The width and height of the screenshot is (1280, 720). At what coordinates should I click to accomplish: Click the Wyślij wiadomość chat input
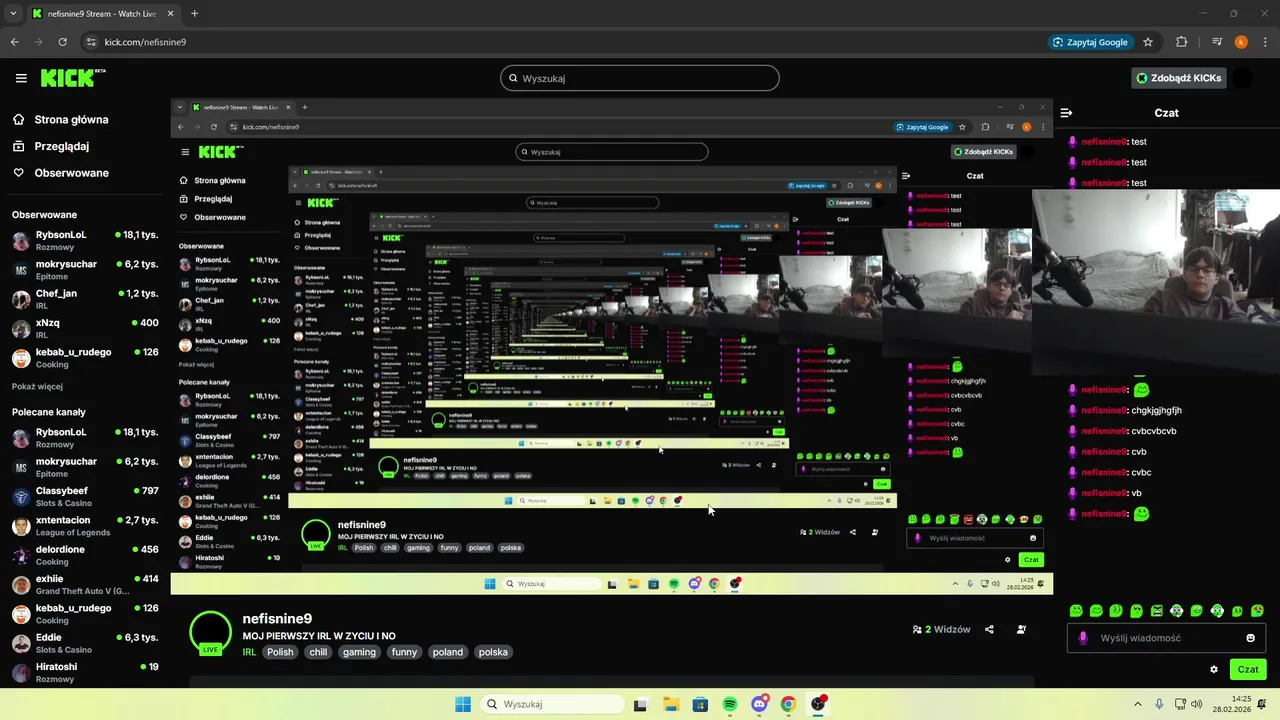point(1166,638)
